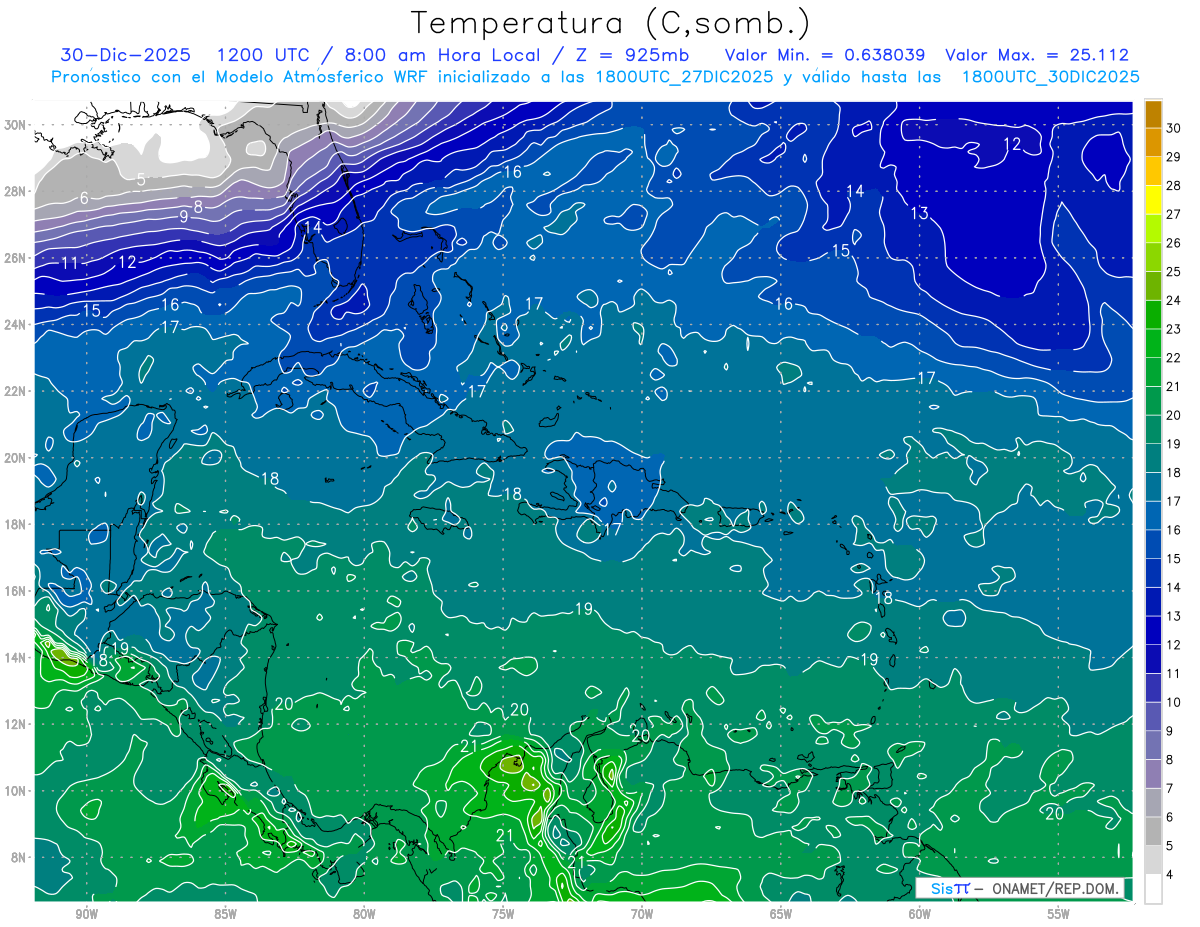Click the 8N latitude axis label
Screen dimensions: 1200x927
click(x=20, y=857)
